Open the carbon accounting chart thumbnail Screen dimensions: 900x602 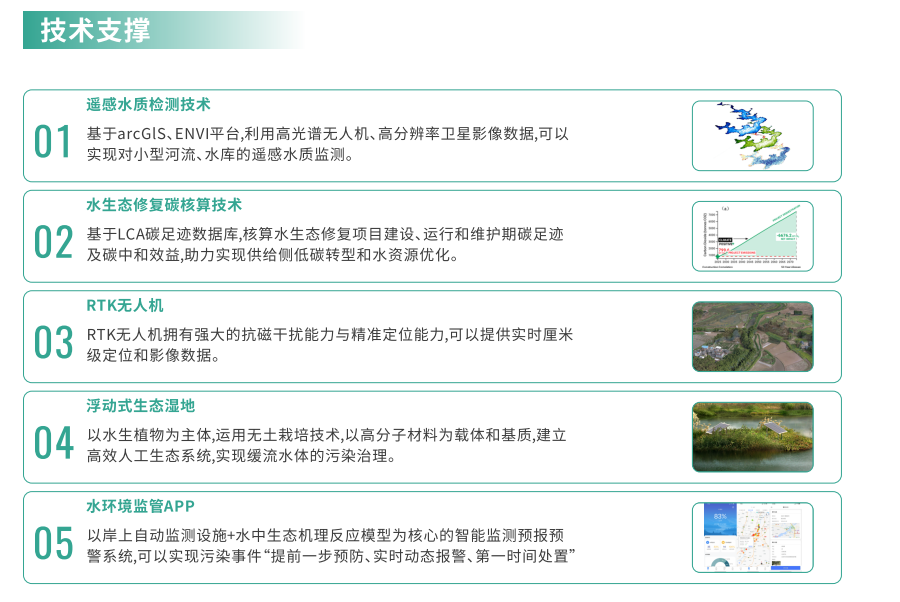point(752,236)
